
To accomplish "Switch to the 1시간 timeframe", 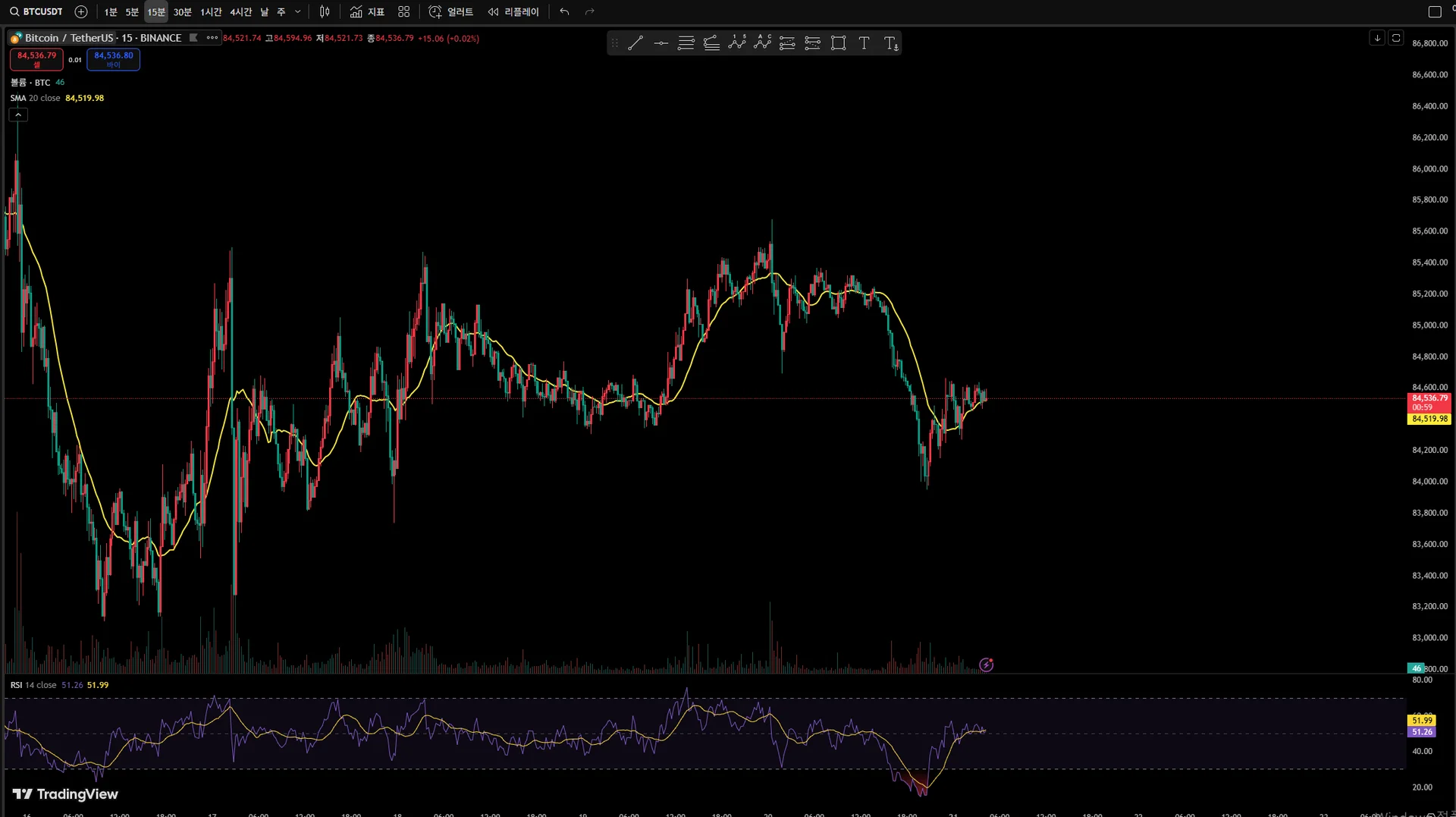I will (211, 12).
